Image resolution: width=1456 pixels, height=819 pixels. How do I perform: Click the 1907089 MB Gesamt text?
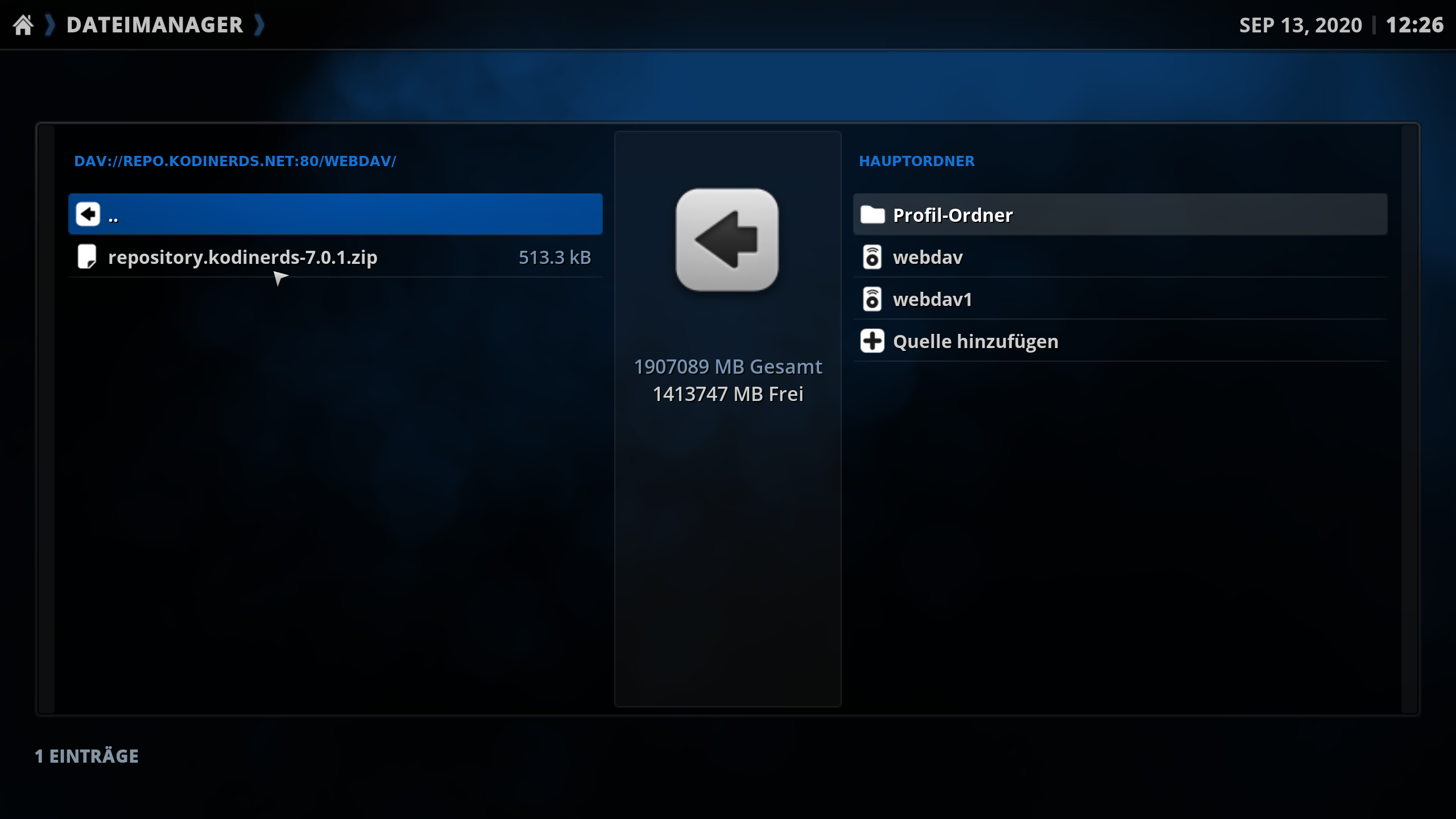727,367
